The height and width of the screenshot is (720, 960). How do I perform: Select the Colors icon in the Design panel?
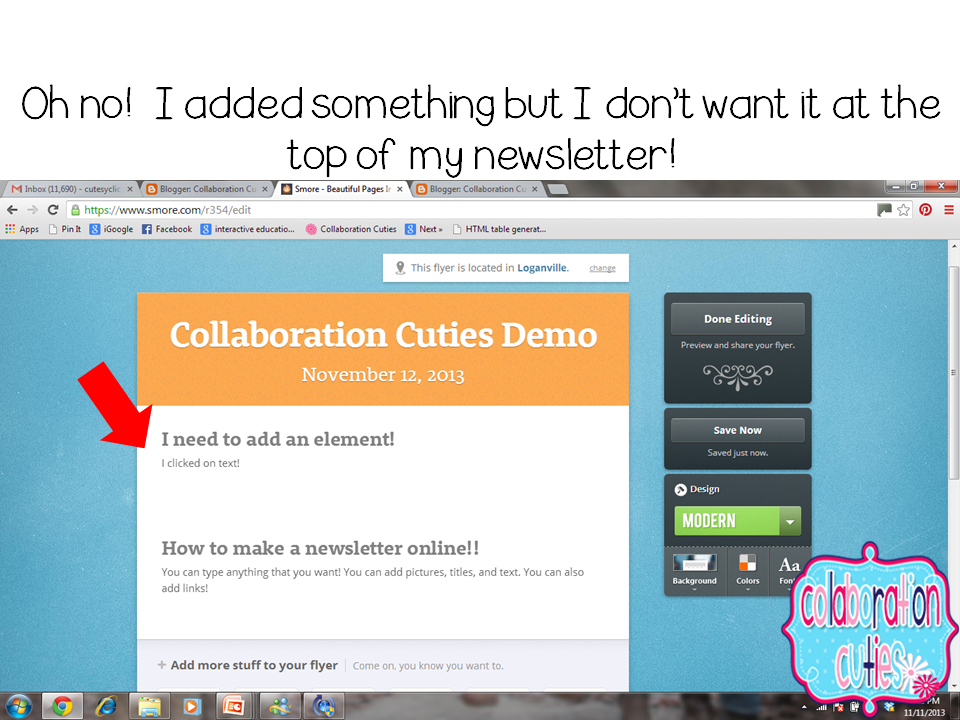coord(747,565)
